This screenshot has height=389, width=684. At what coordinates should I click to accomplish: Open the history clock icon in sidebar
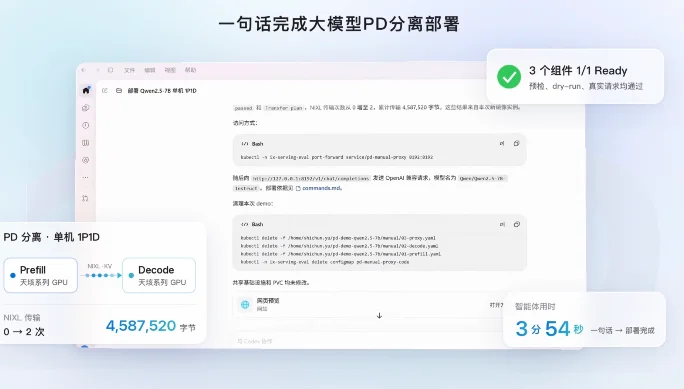[x=86, y=125]
